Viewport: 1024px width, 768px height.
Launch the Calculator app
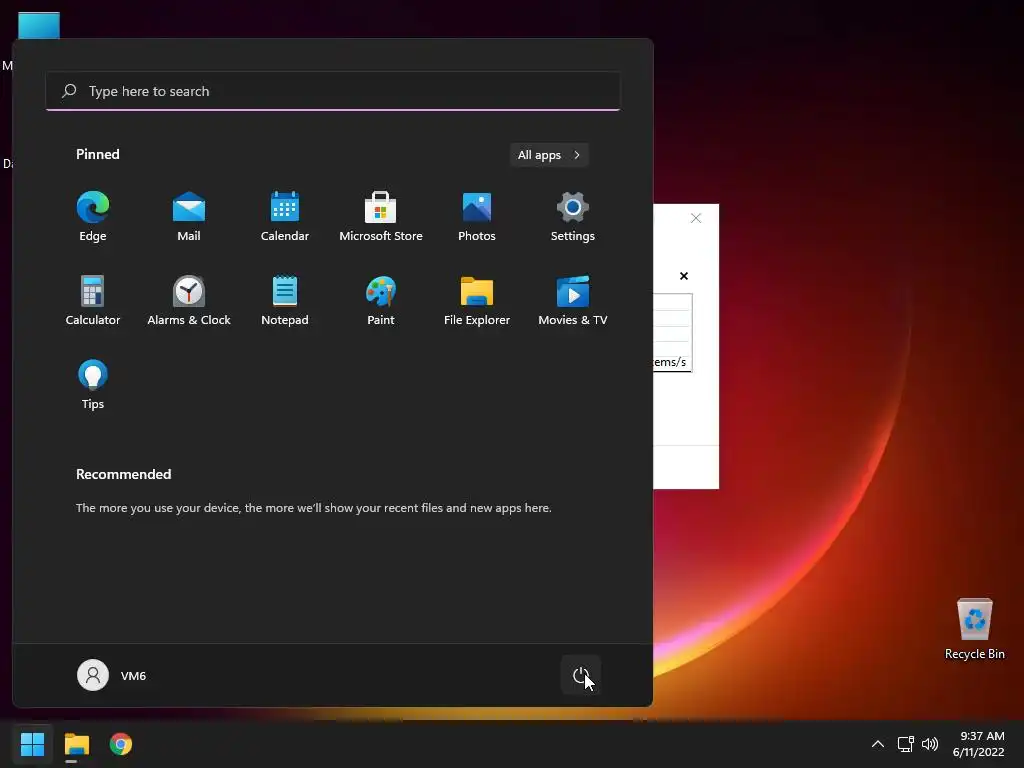(93, 300)
